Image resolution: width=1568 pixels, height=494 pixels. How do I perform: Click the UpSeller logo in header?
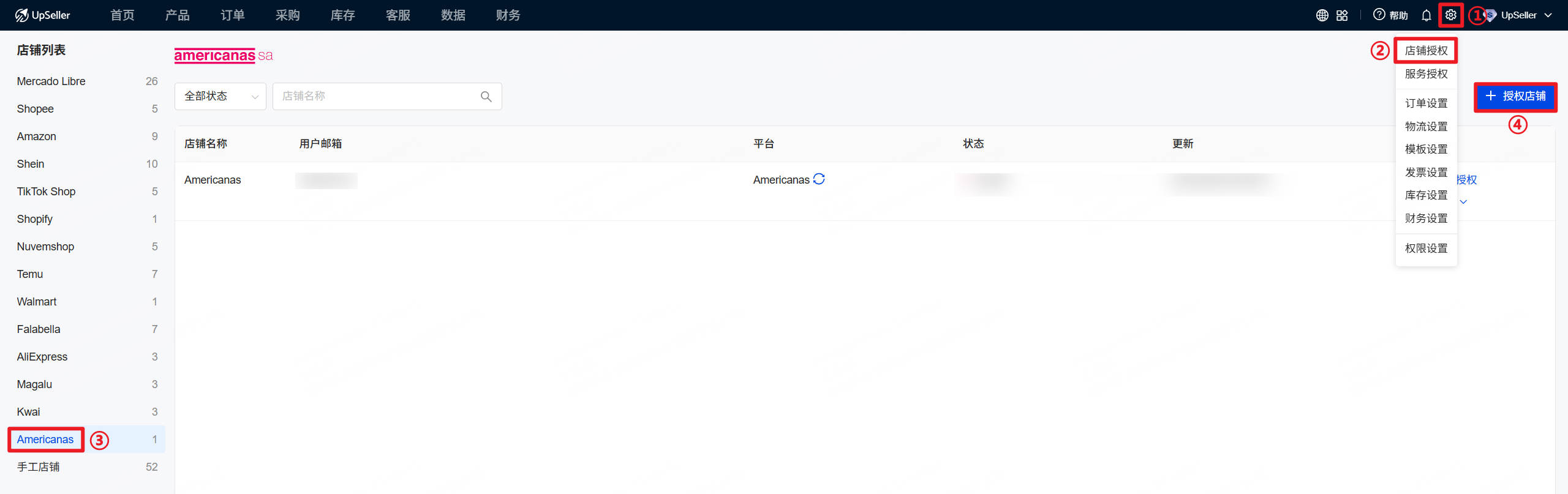click(43, 15)
